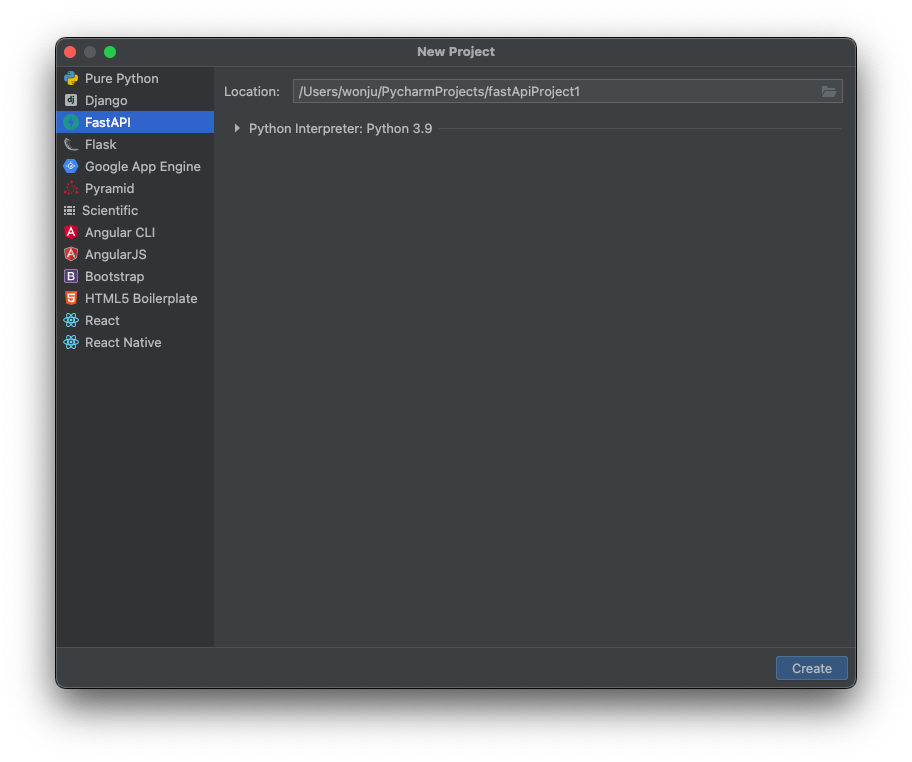Select Bootstrap project type

click(135, 276)
